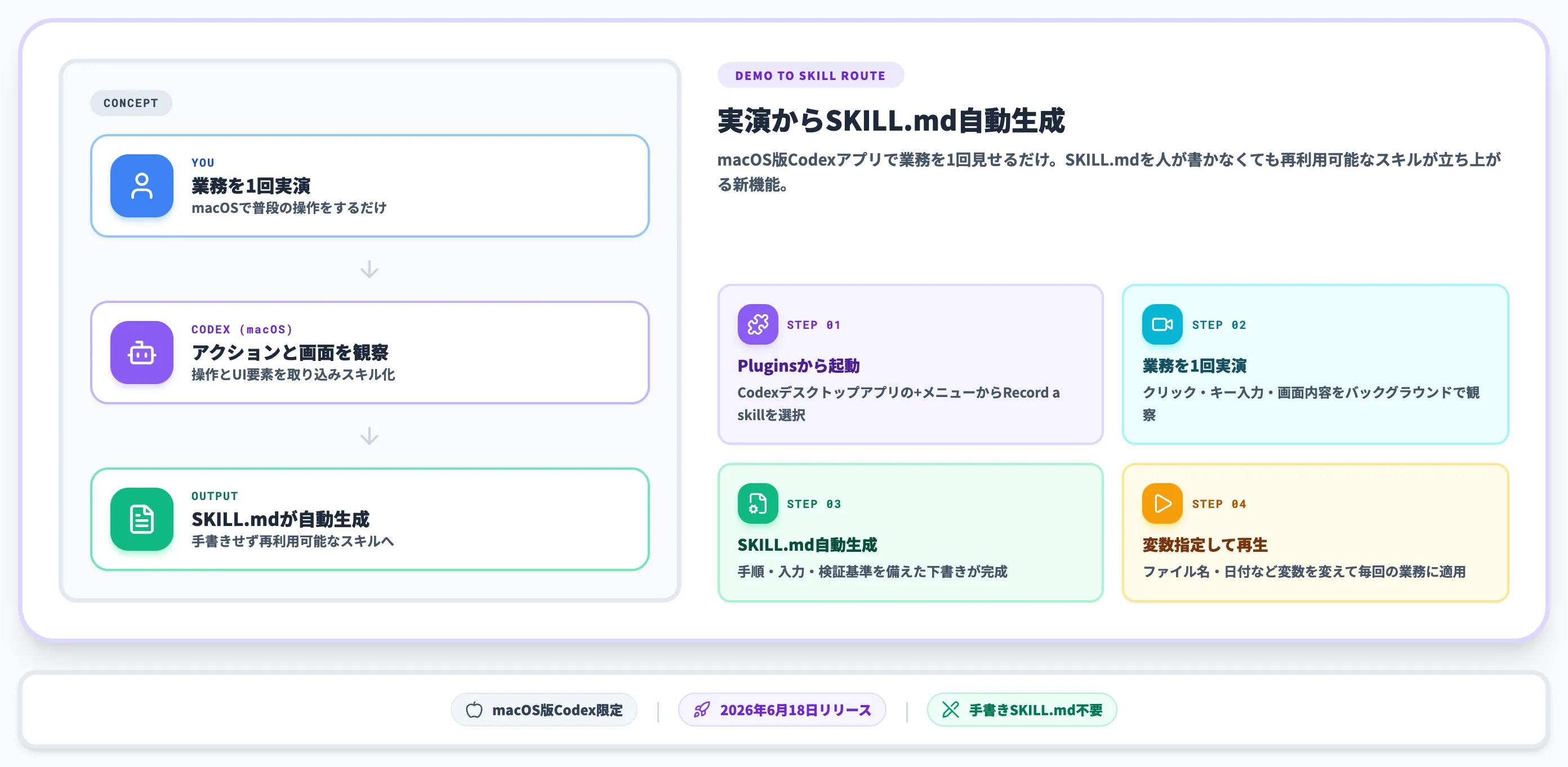Click the 手書きせず再利用可能なスキルへ subtitle
The height and width of the screenshot is (767, 1568).
click(293, 541)
